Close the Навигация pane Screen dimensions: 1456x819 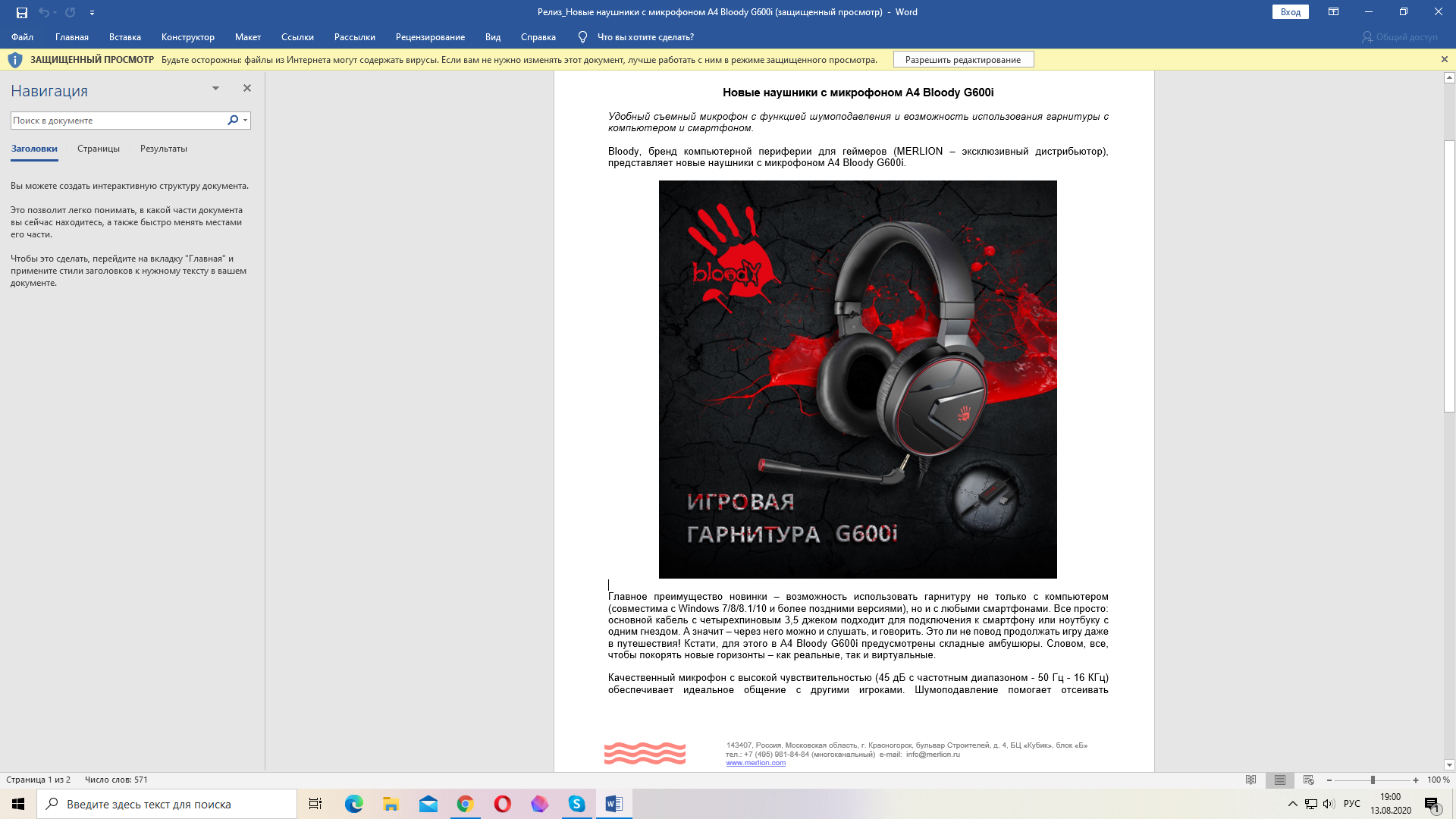point(246,88)
